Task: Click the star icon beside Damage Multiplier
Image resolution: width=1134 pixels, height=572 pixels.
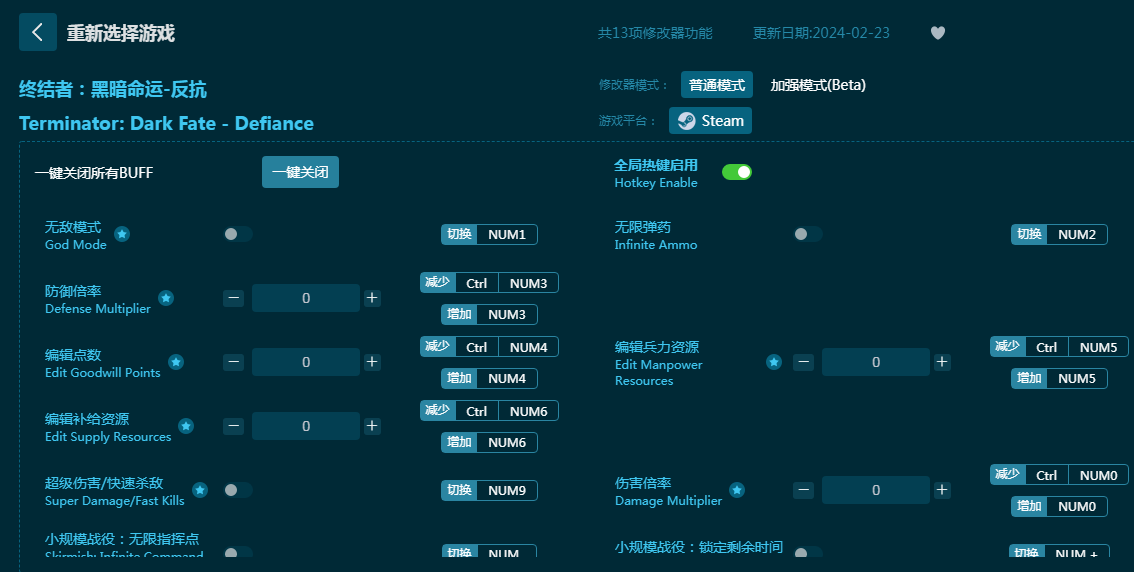Action: pyautogui.click(x=737, y=490)
